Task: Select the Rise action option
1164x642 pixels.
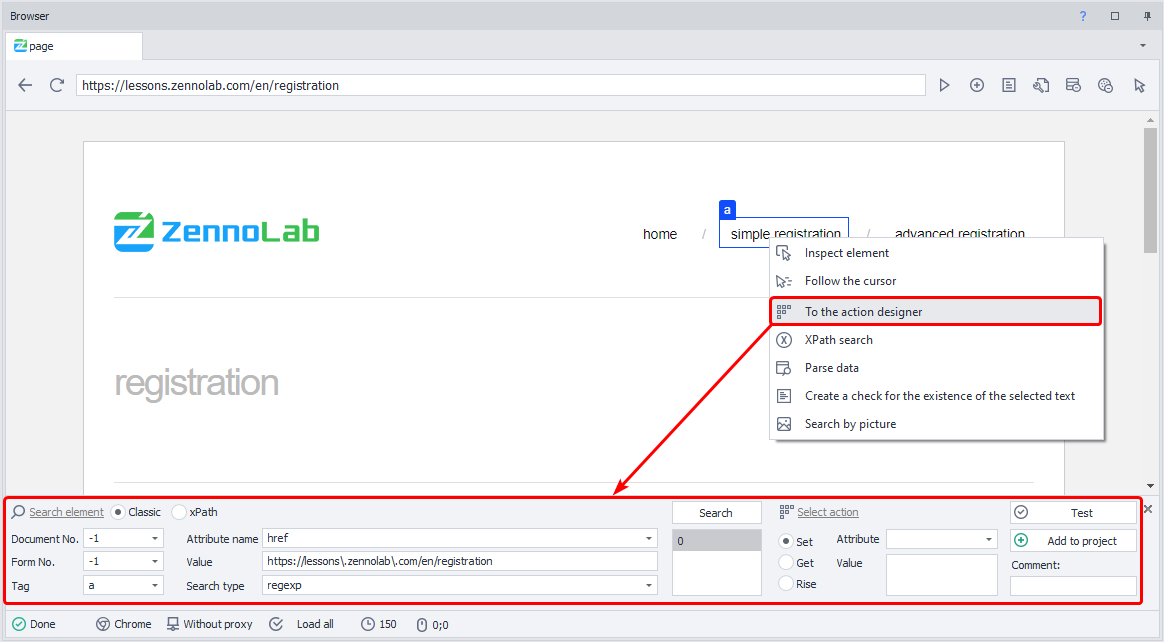Action: pos(786,584)
